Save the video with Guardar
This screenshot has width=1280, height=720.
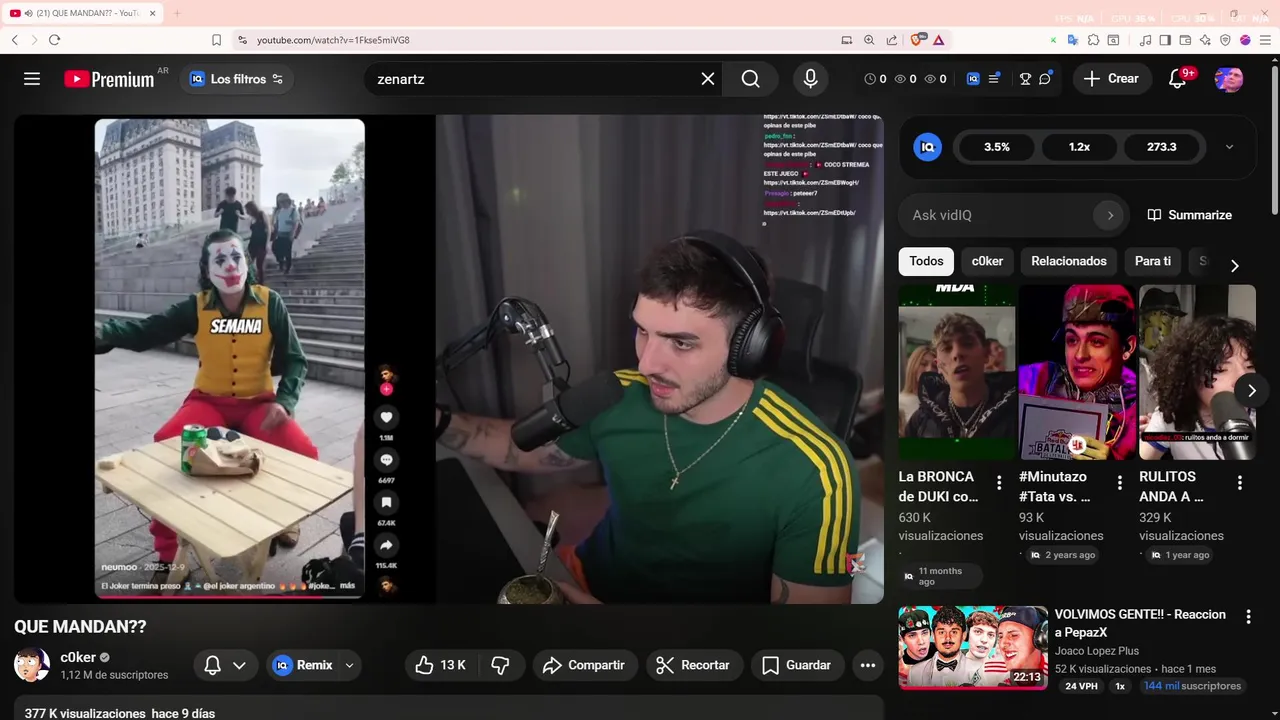pos(797,665)
